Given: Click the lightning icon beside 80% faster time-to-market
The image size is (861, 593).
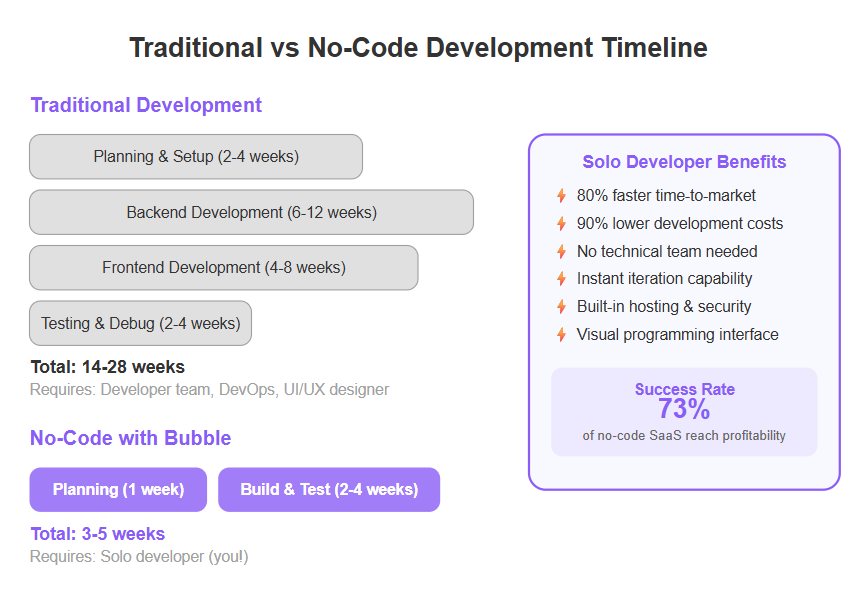Looking at the screenshot, I should coord(561,195).
